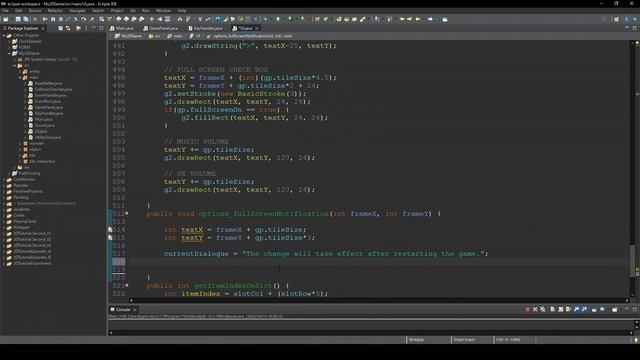Expand the tile_interactive package node
The width and height of the screenshot is (640, 360).
tap(20, 161)
